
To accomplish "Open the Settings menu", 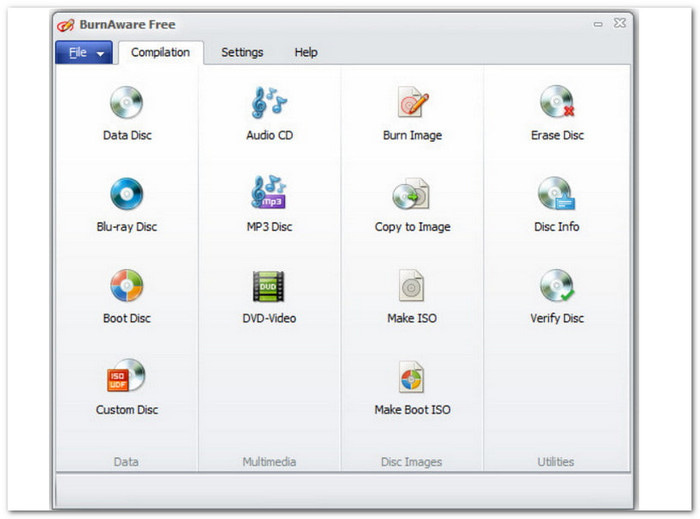I will coord(242,53).
